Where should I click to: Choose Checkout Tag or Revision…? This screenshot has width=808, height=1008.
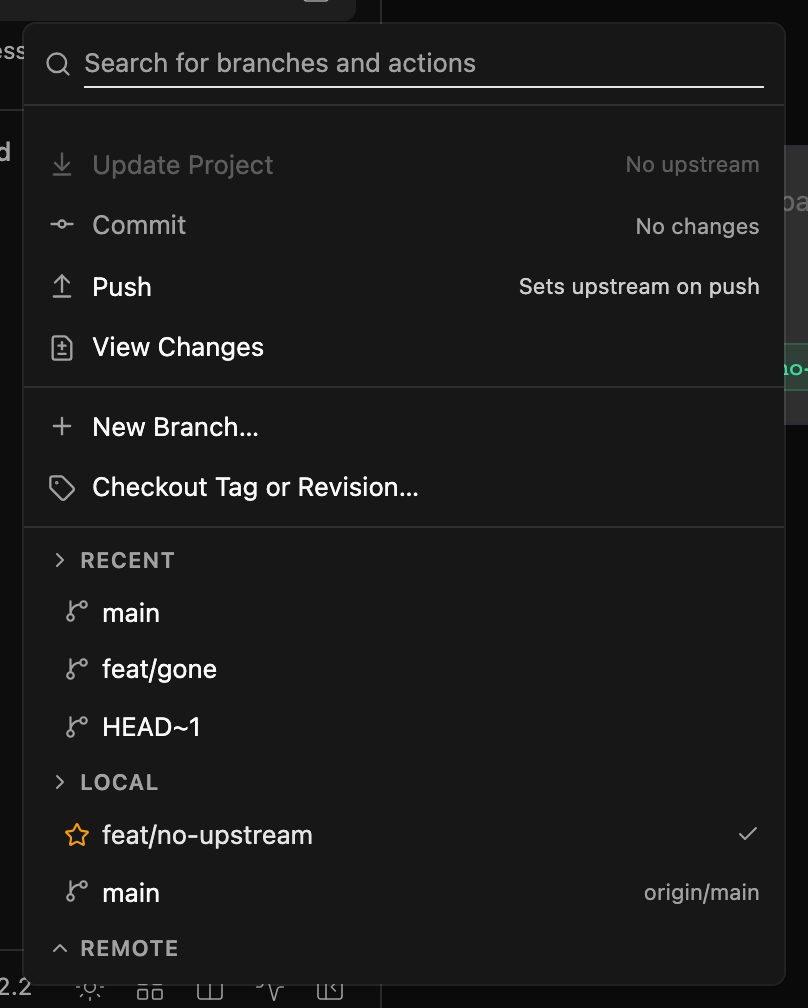pos(404,488)
